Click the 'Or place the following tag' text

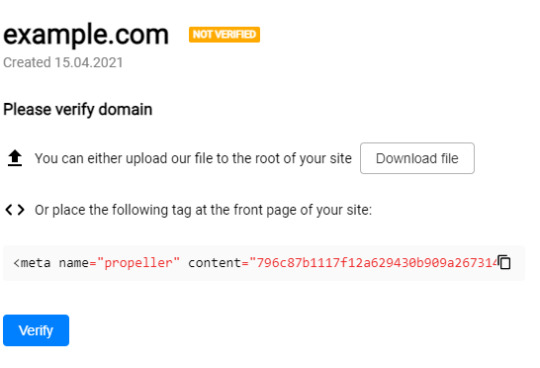pyautogui.click(x=203, y=210)
